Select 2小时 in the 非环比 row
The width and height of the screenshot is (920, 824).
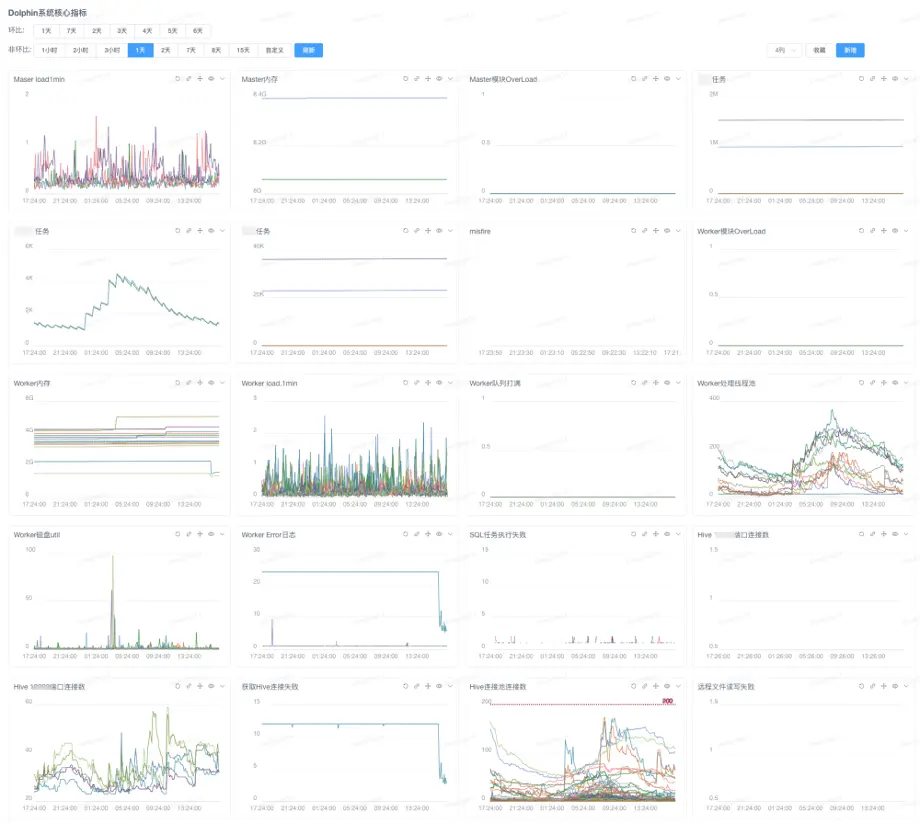click(82, 50)
